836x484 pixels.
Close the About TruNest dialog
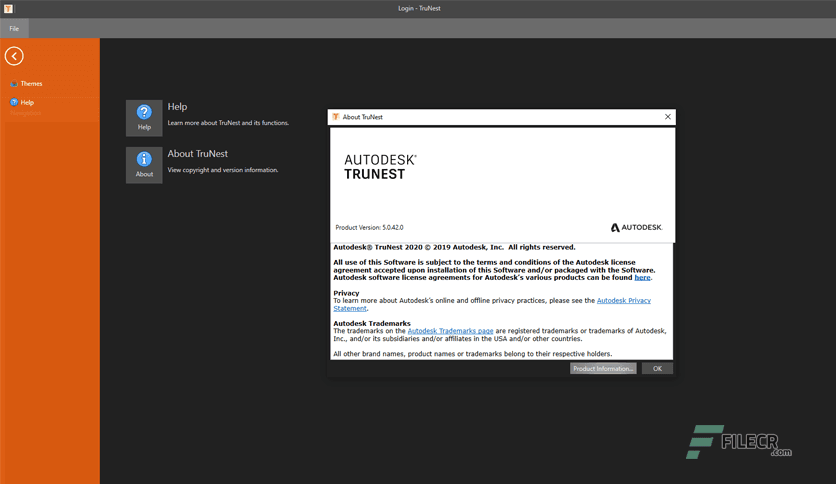(668, 117)
